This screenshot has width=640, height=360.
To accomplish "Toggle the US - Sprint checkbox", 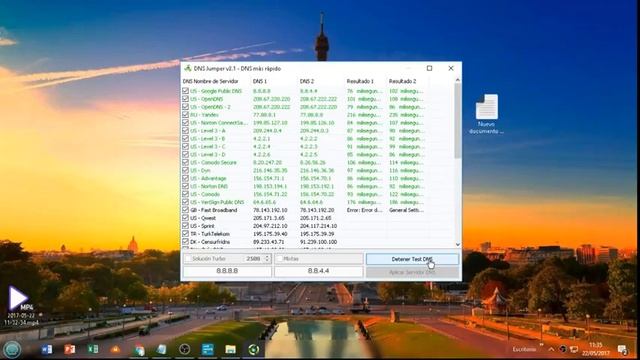I will point(185,226).
